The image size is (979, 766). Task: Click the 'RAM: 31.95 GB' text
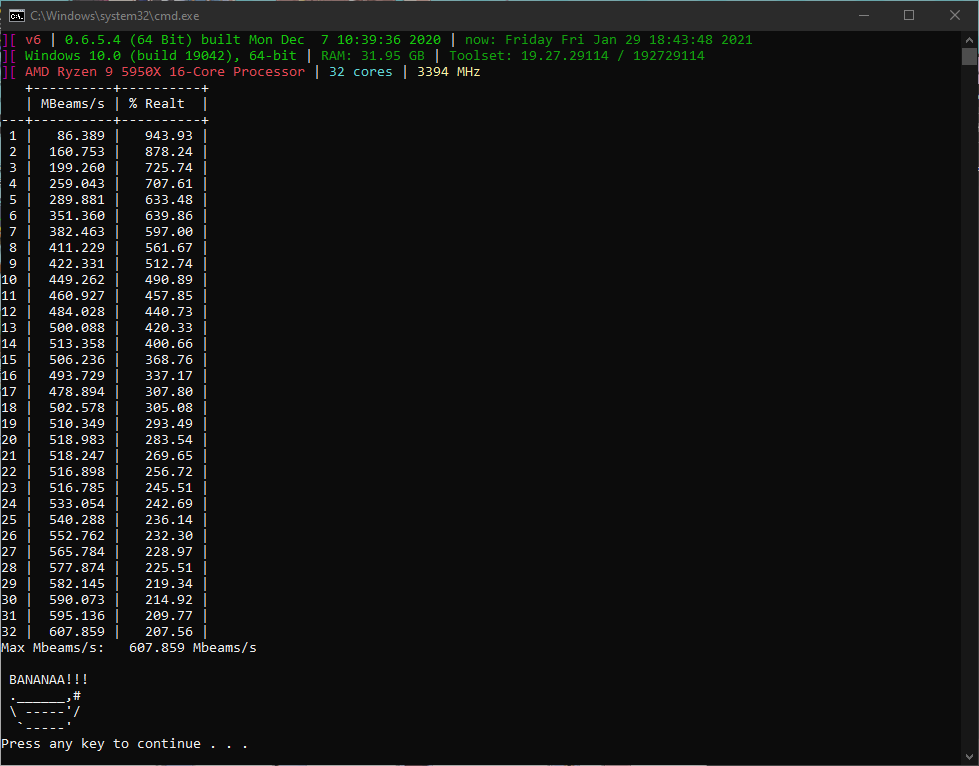pyautogui.click(x=373, y=56)
